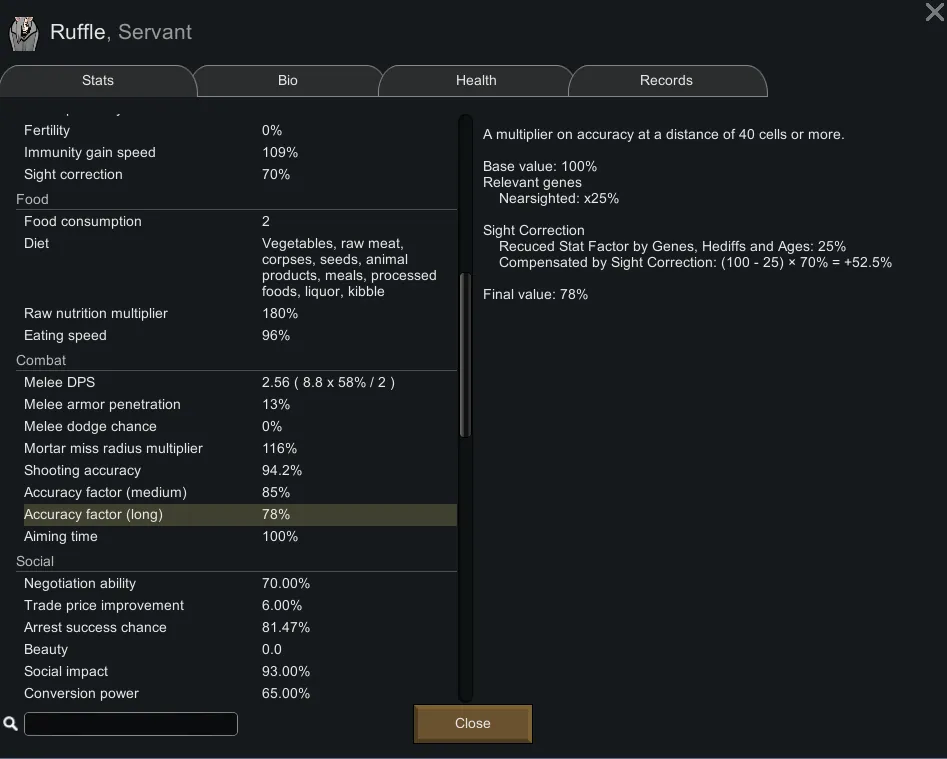Click the Immunity gain speed row

click(x=238, y=152)
